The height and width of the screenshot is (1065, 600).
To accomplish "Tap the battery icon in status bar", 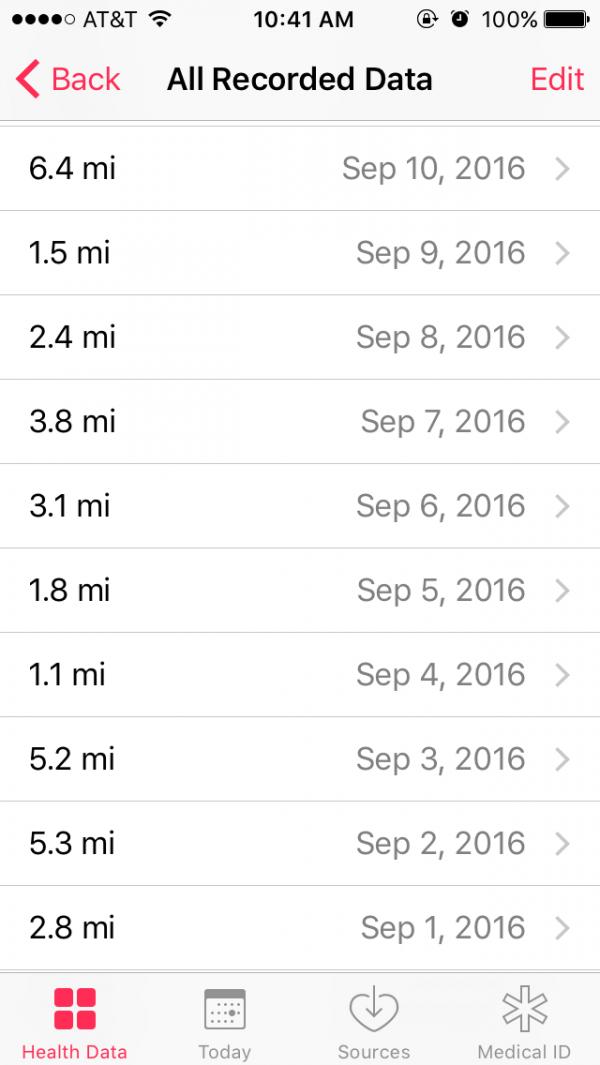I will pos(567,19).
